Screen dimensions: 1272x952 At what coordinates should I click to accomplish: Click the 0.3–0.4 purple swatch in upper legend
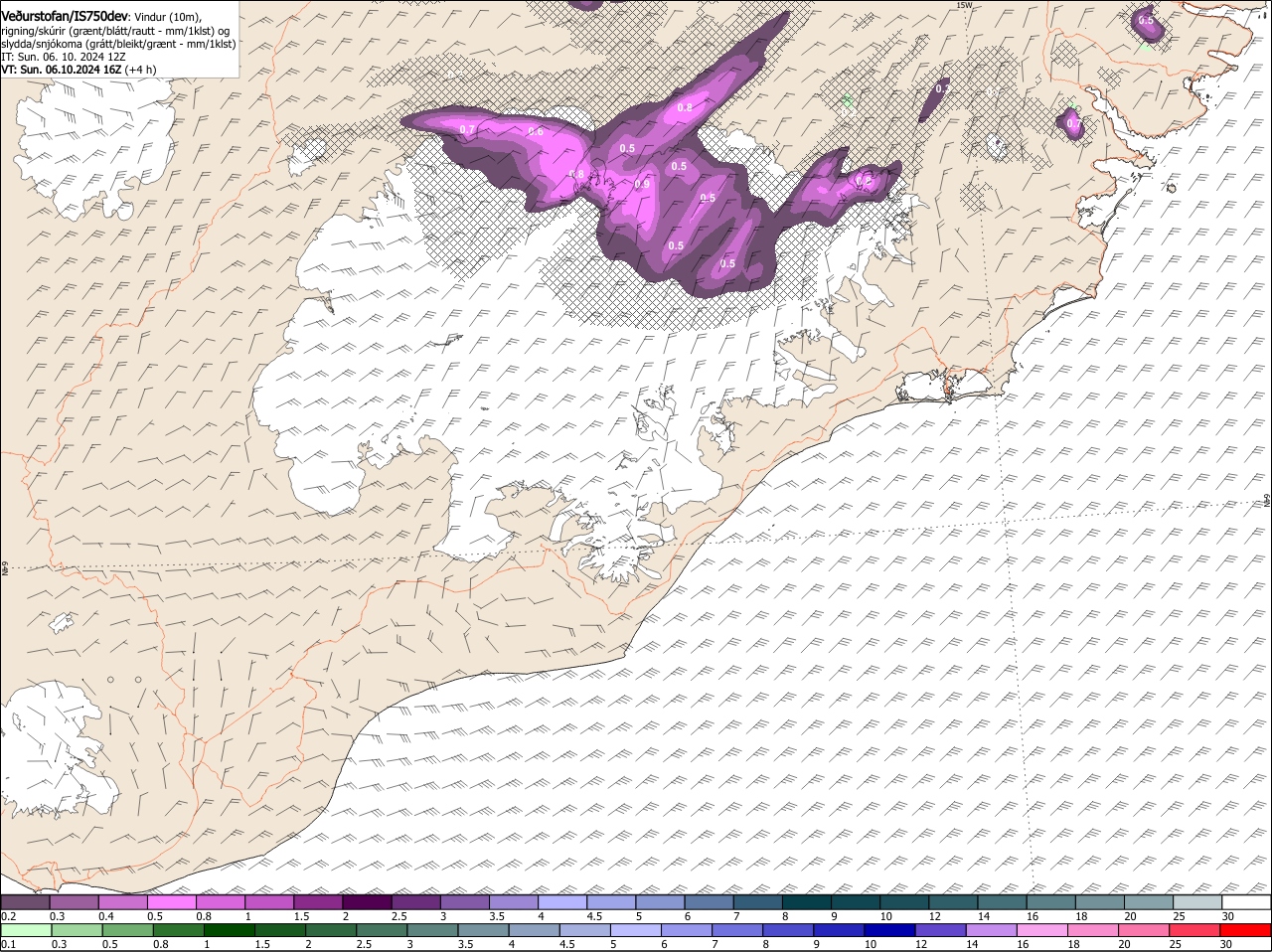74,902
